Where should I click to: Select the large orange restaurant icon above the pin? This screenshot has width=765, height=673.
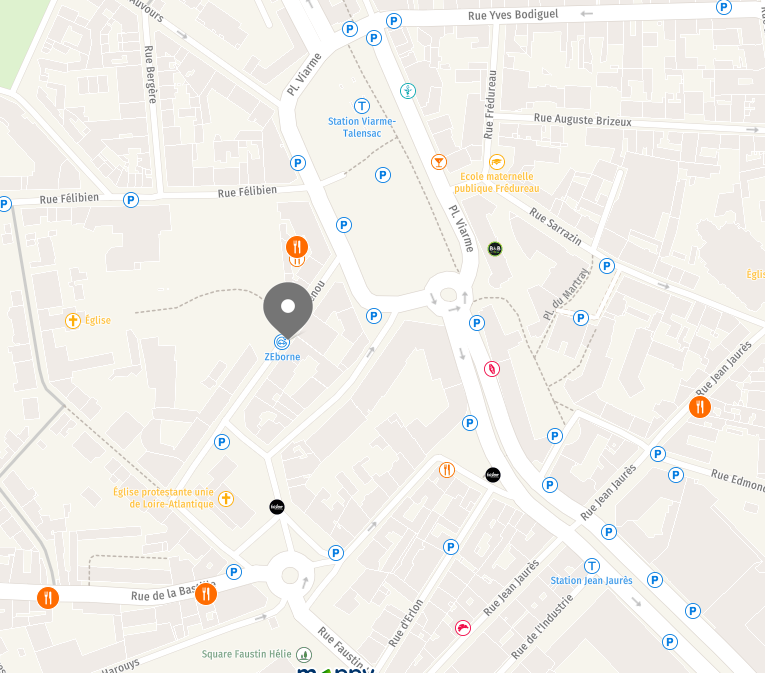(297, 247)
